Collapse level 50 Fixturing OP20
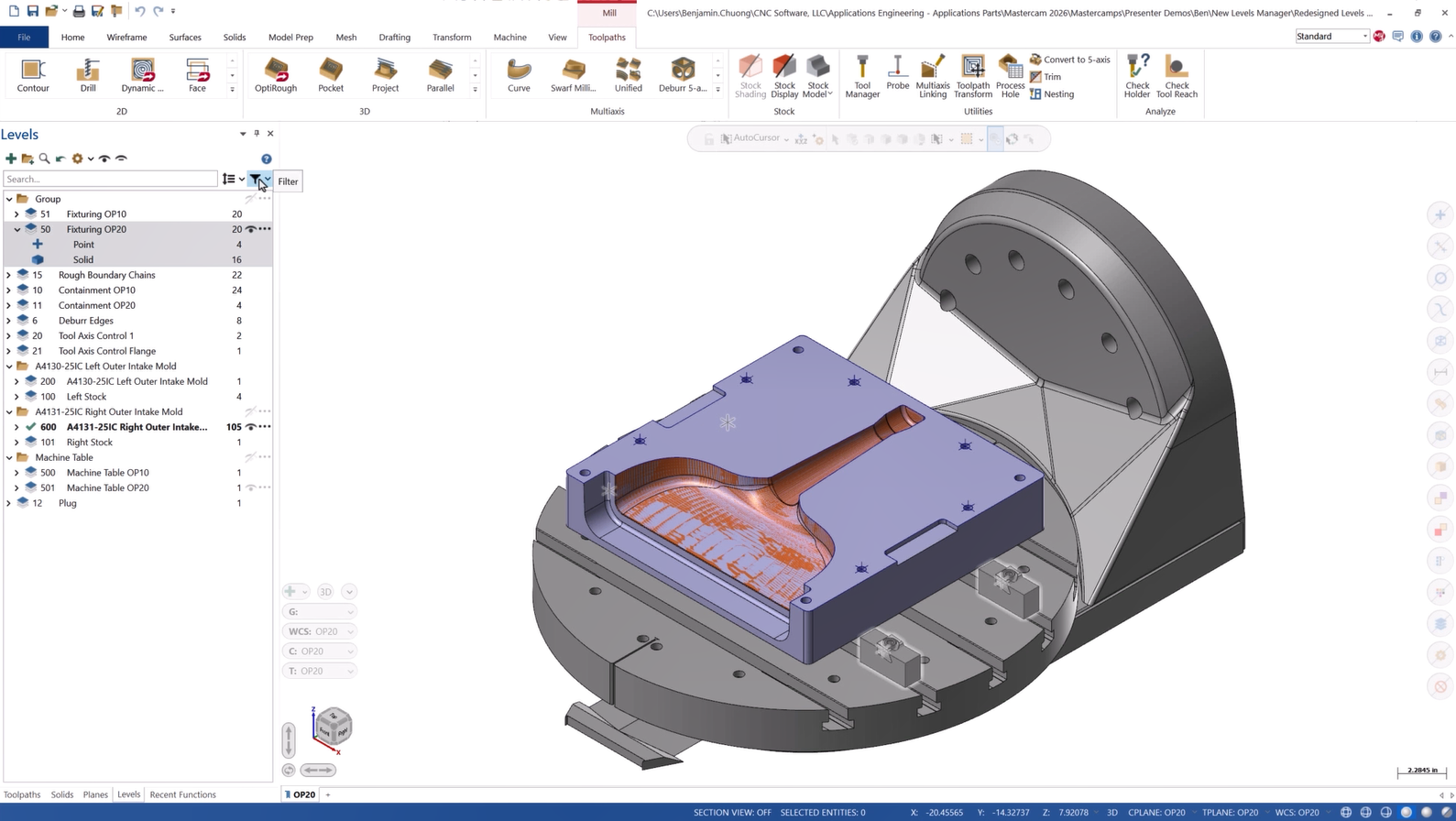The height and width of the screenshot is (821, 1456). pyautogui.click(x=16, y=229)
